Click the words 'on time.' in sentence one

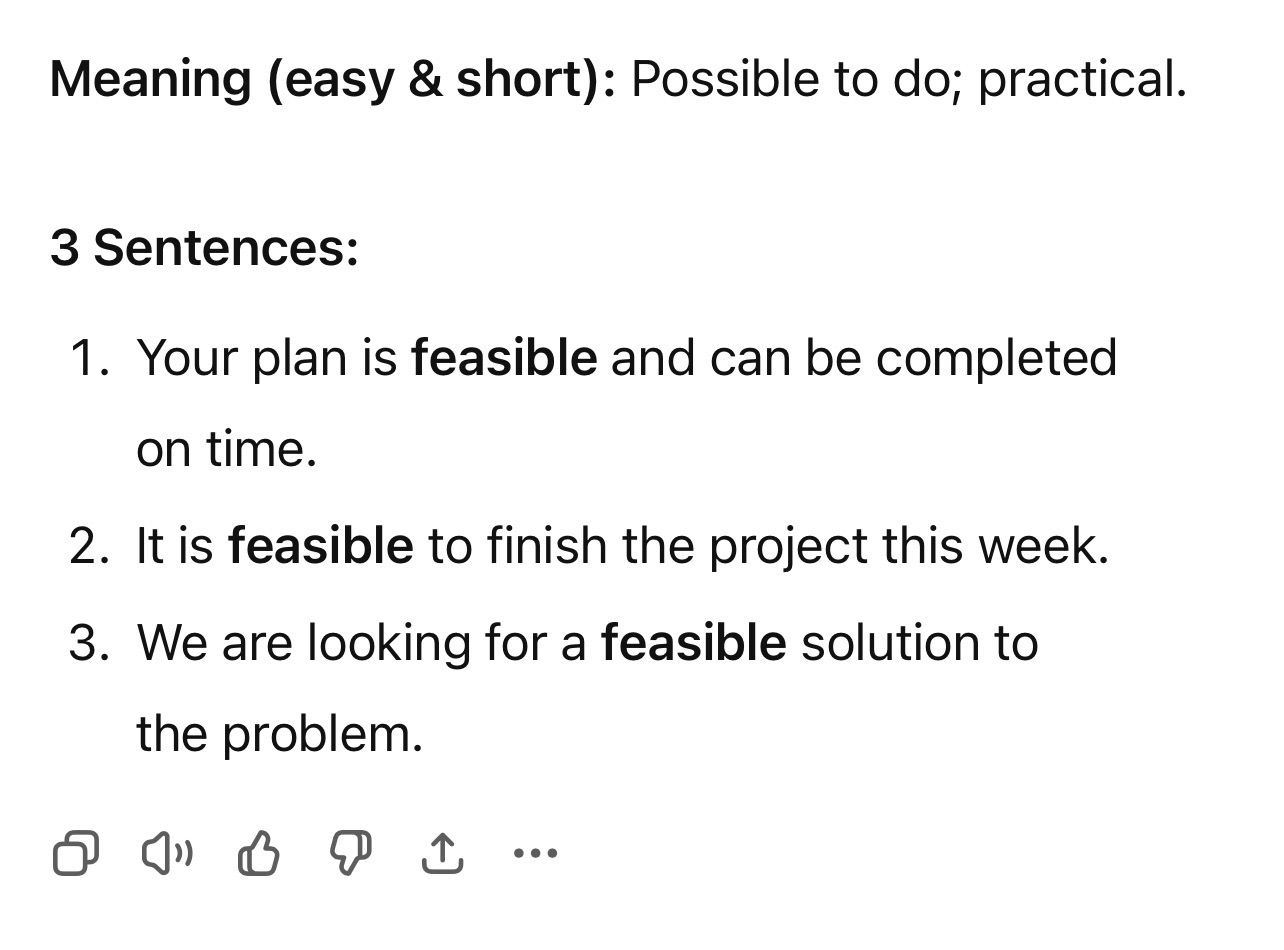pos(227,450)
